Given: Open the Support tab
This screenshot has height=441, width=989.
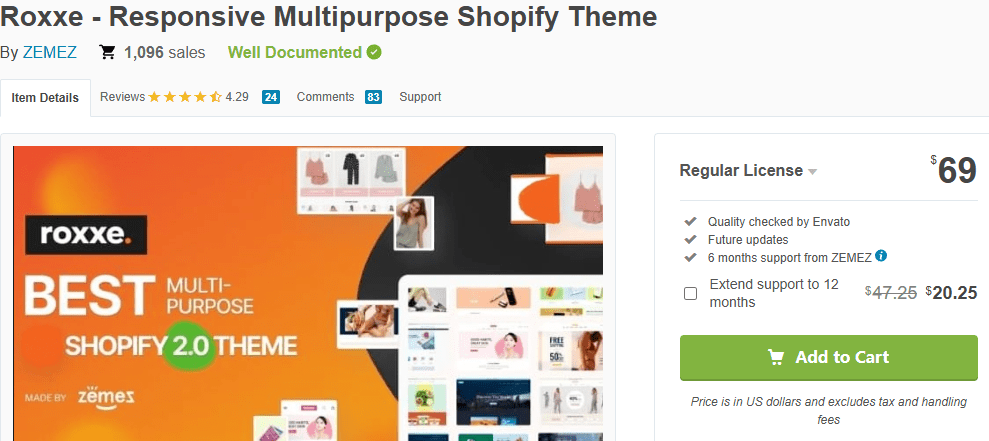Looking at the screenshot, I should pos(420,97).
